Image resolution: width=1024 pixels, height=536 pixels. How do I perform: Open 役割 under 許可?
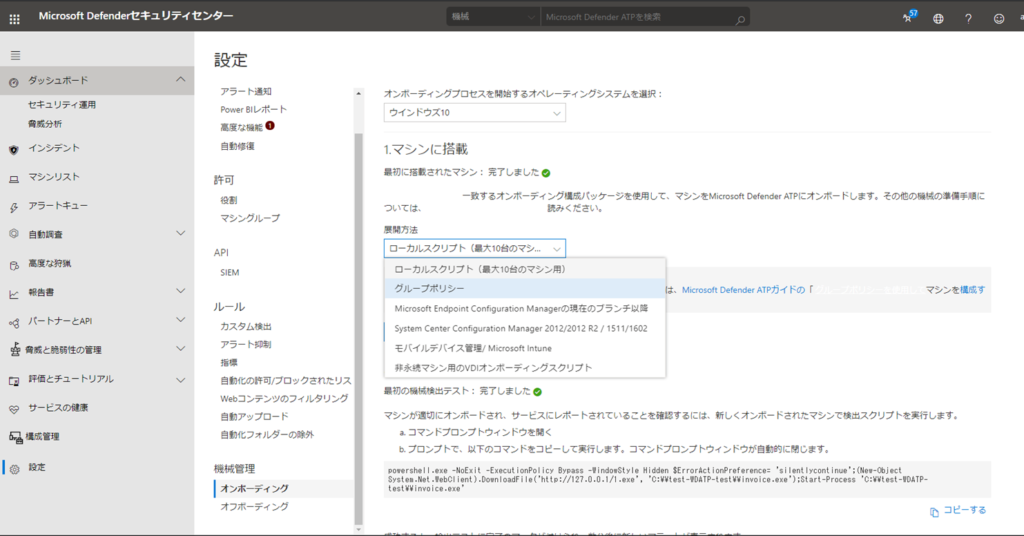pyautogui.click(x=229, y=200)
